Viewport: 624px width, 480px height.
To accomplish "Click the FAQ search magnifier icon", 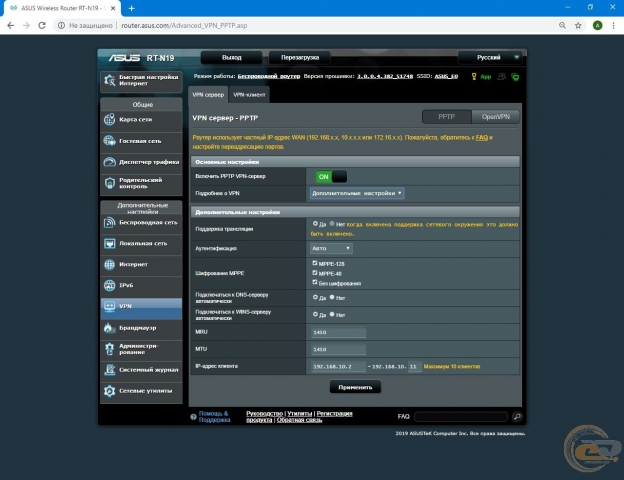I will (x=517, y=416).
